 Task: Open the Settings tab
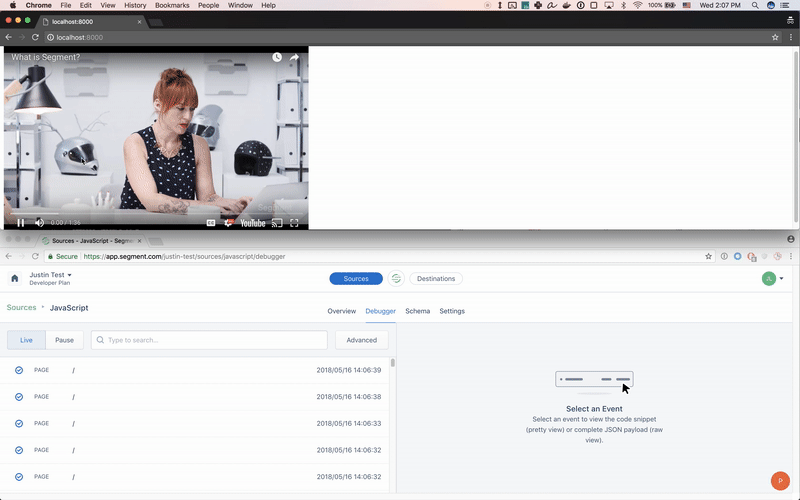[452, 311]
